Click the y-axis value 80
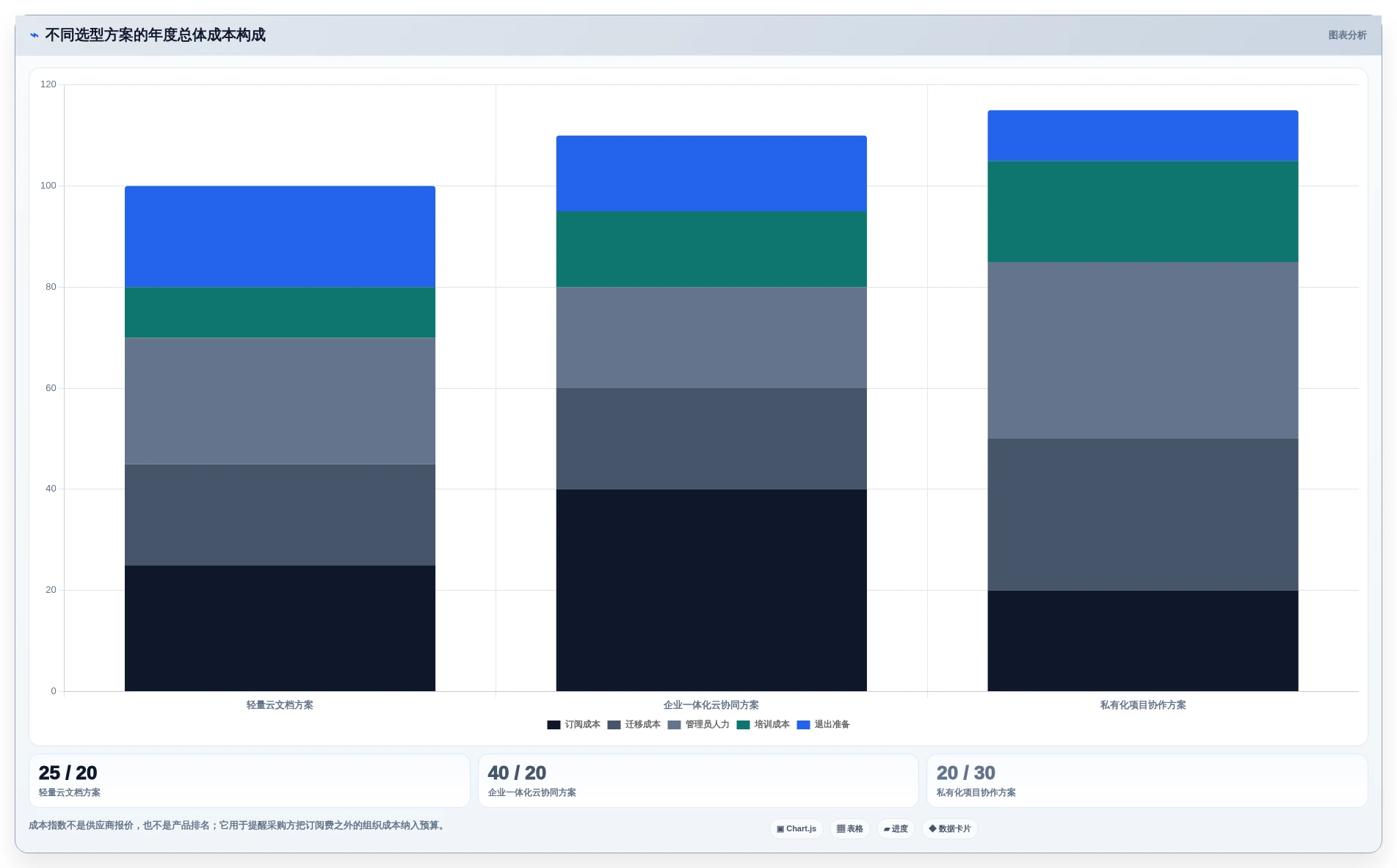 coord(51,287)
